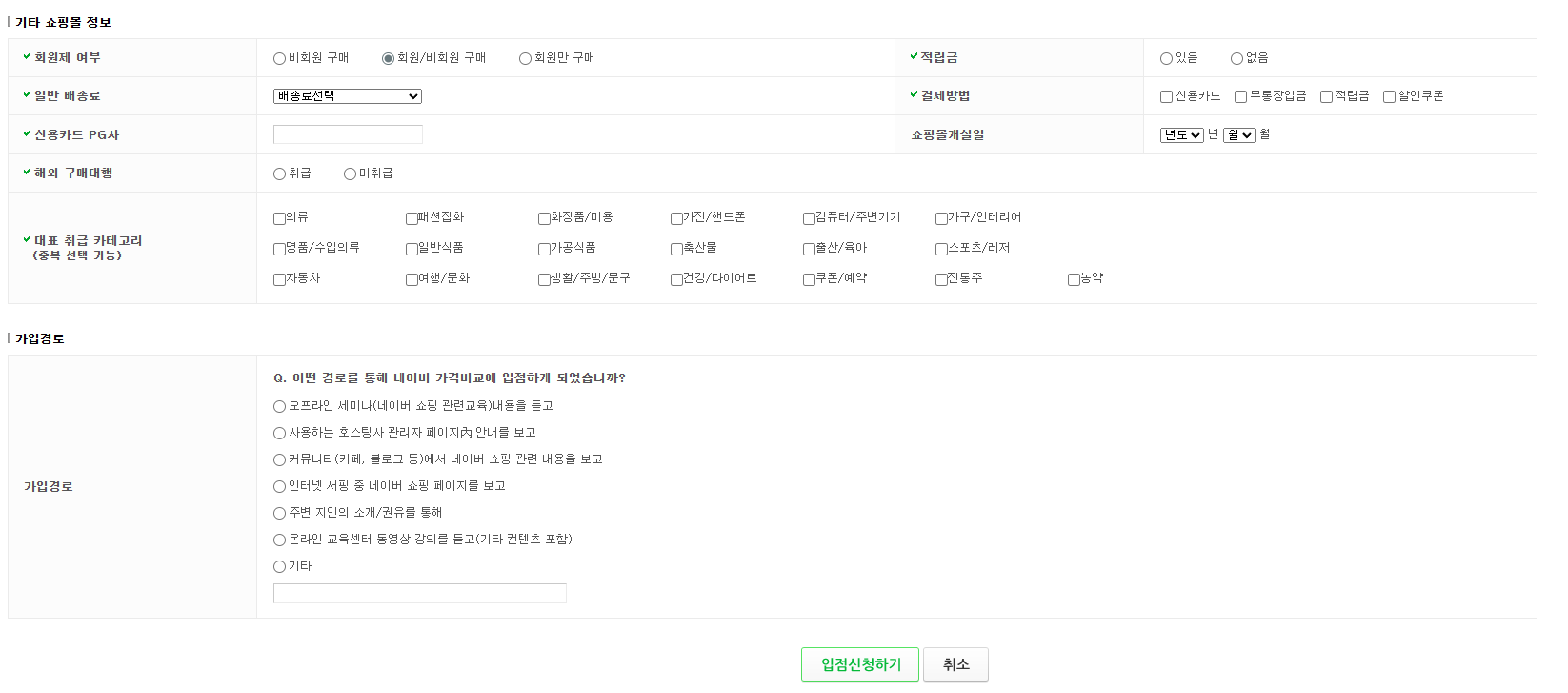Choose 없음 for 적립금

[x=1236, y=59]
